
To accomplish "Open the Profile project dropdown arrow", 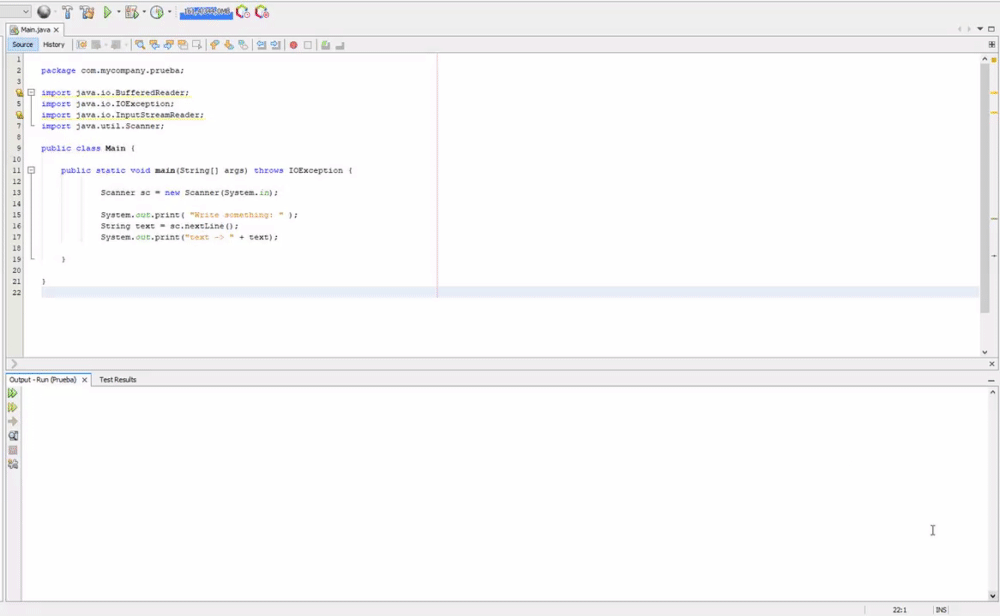I will (x=170, y=11).
